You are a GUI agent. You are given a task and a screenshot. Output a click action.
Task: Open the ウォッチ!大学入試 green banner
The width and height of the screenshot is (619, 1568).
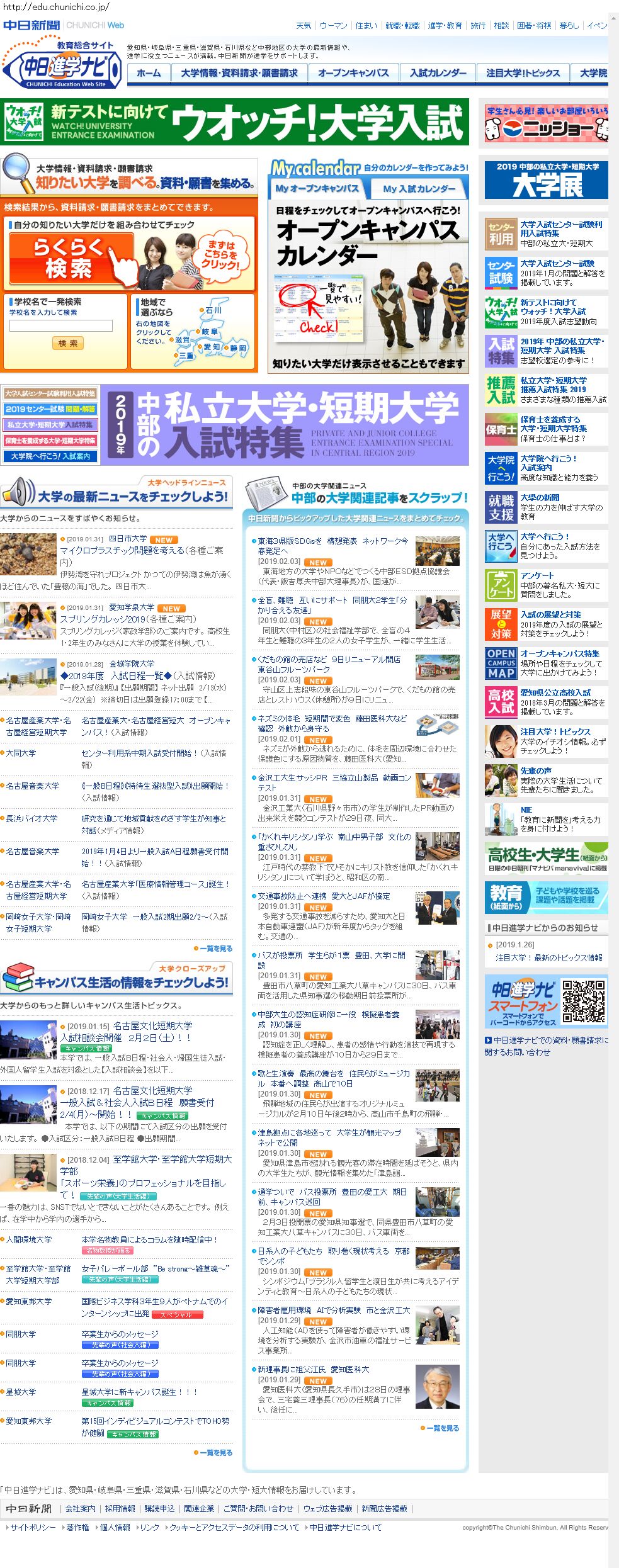(x=234, y=121)
